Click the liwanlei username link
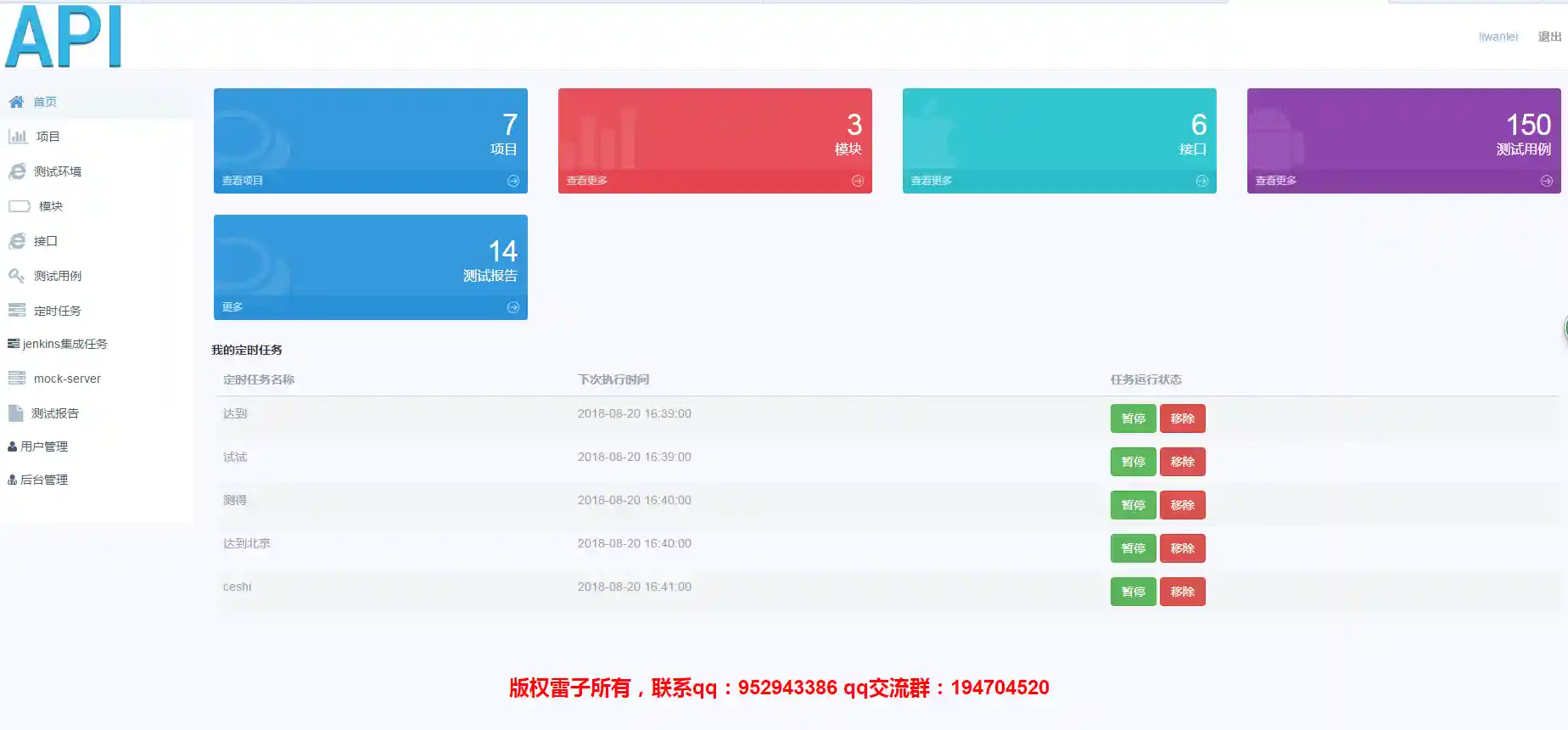This screenshot has height=730, width=1568. click(1498, 36)
